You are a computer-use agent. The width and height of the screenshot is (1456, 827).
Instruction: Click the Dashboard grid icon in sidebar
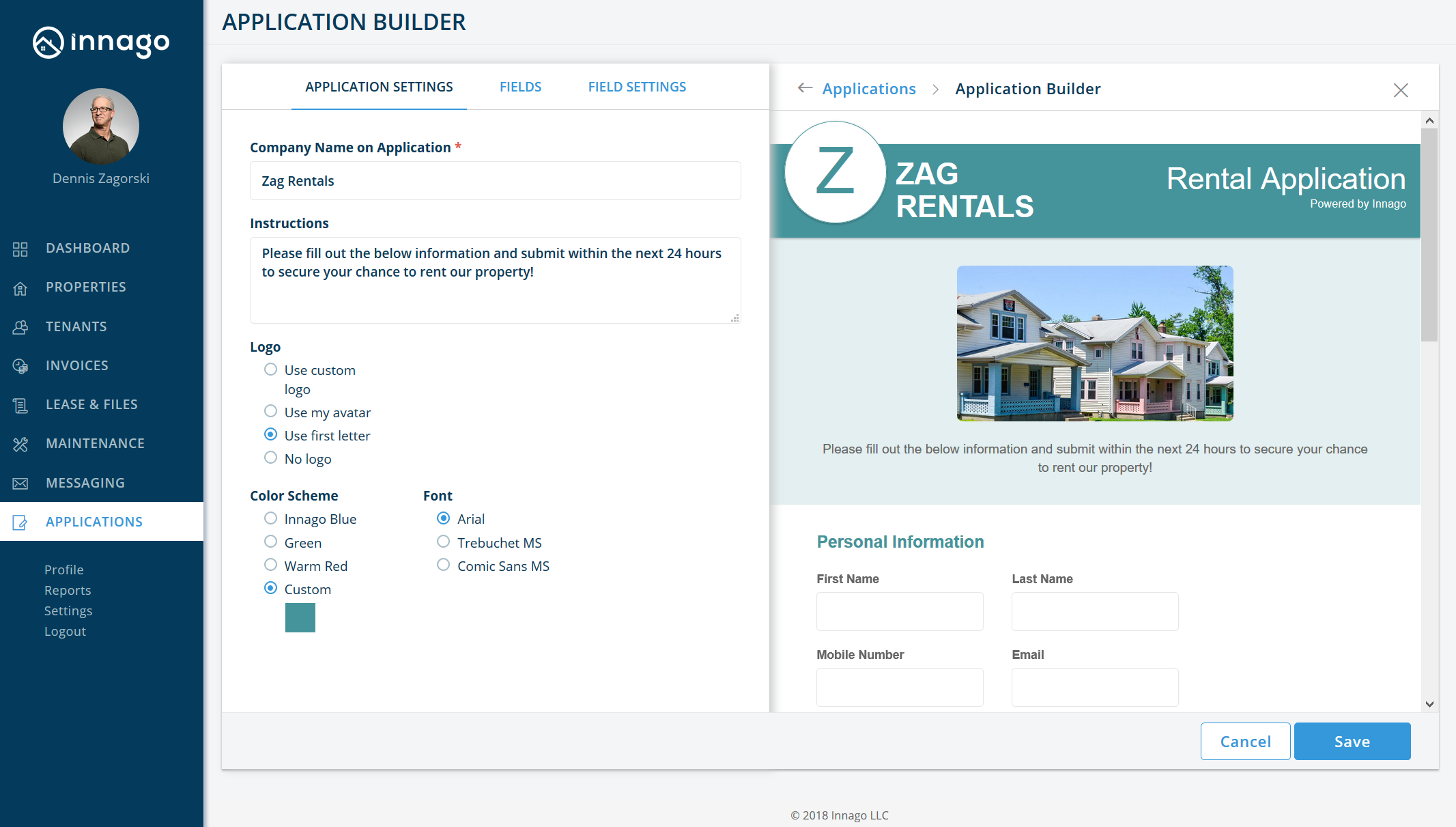20,249
